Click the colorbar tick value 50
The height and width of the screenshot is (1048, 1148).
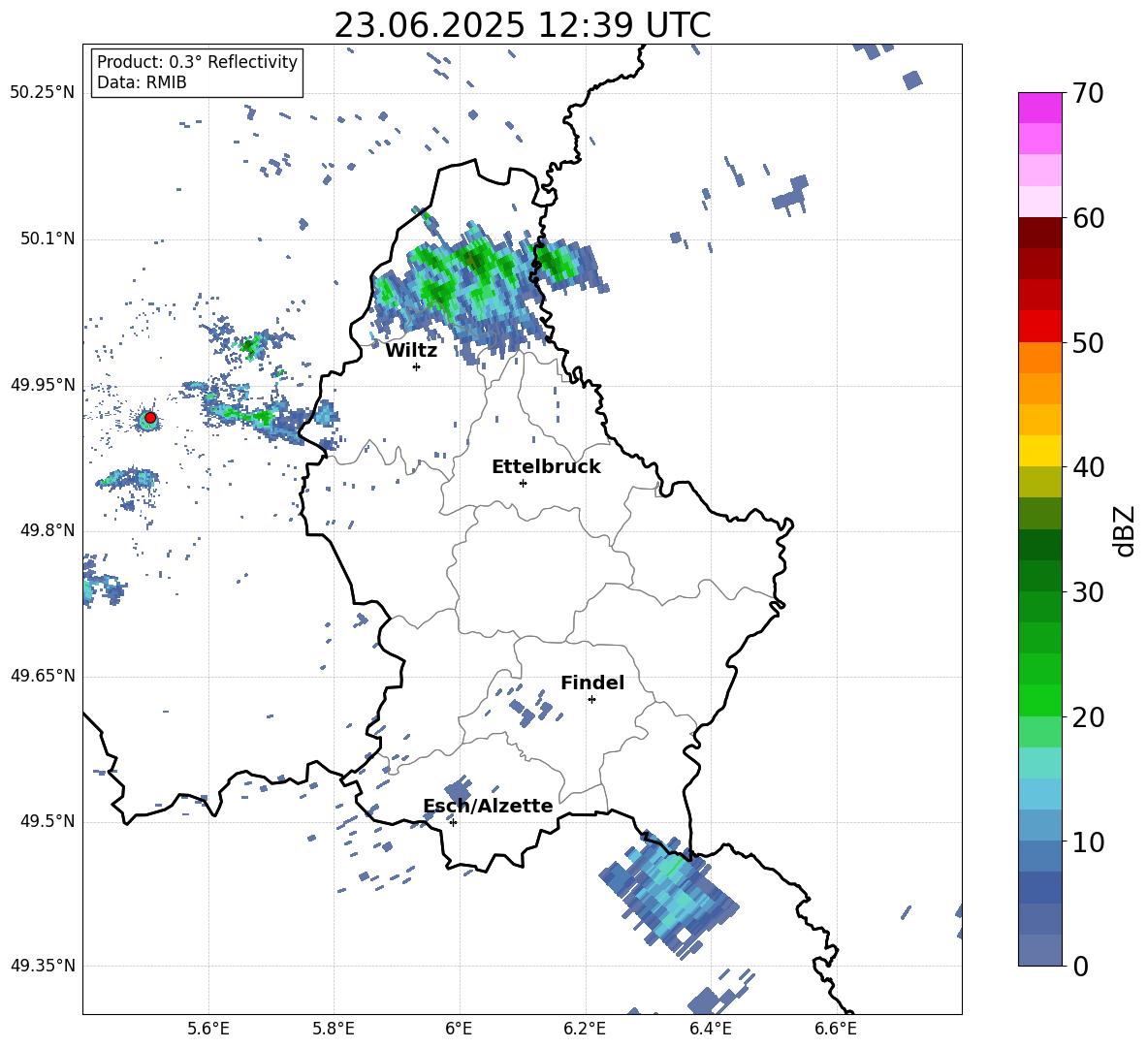click(1088, 343)
